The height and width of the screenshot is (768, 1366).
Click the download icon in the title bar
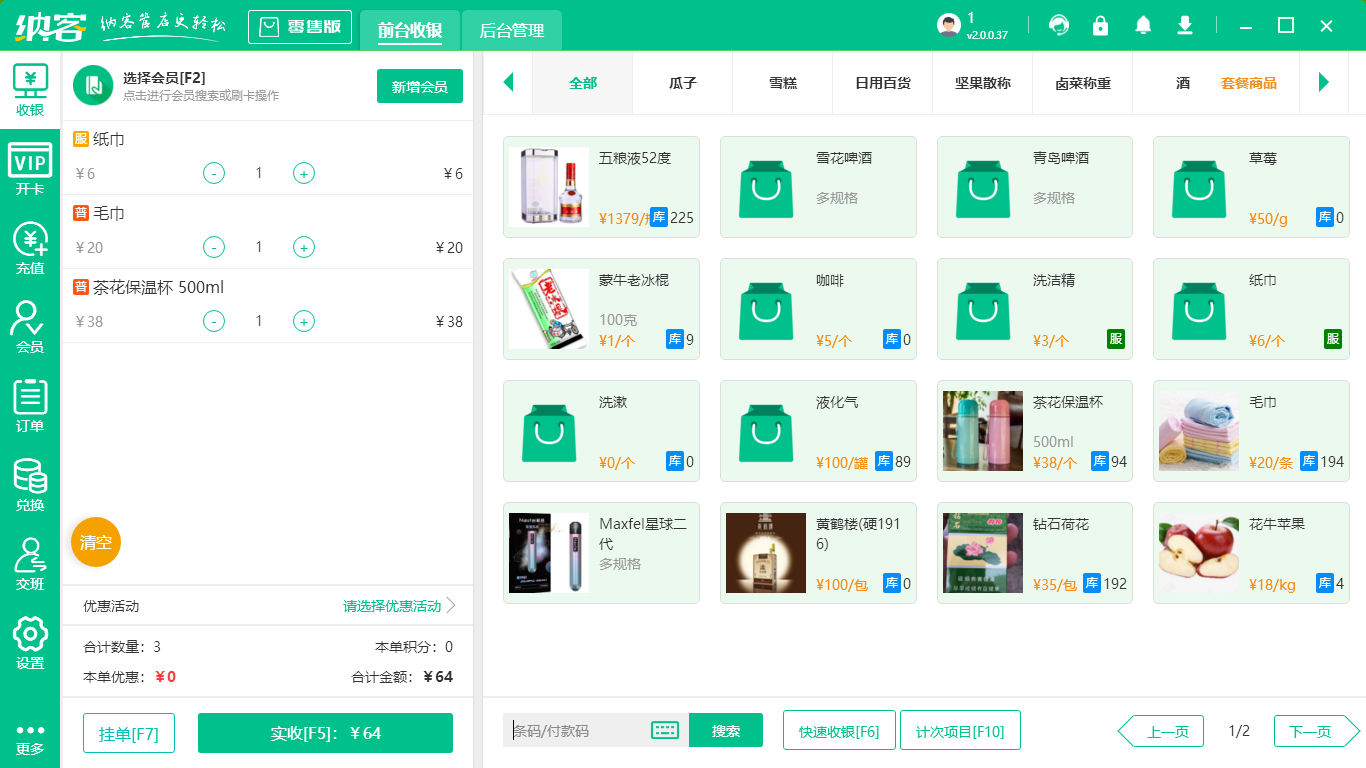click(1184, 24)
